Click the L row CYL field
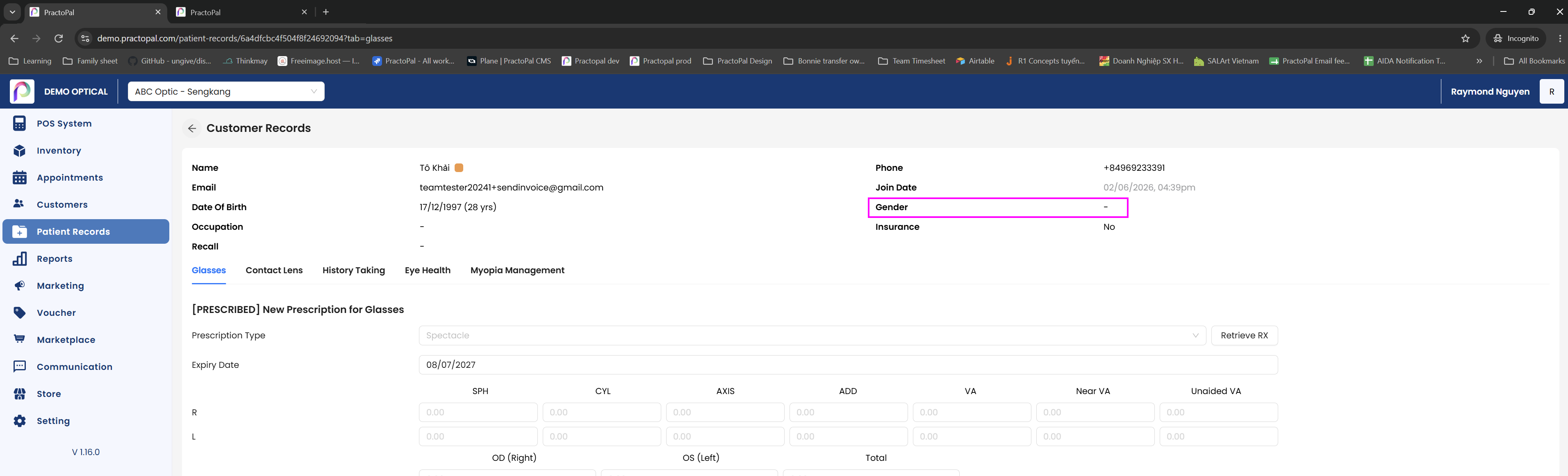Viewport: 1568px width, 476px height. pos(601,437)
